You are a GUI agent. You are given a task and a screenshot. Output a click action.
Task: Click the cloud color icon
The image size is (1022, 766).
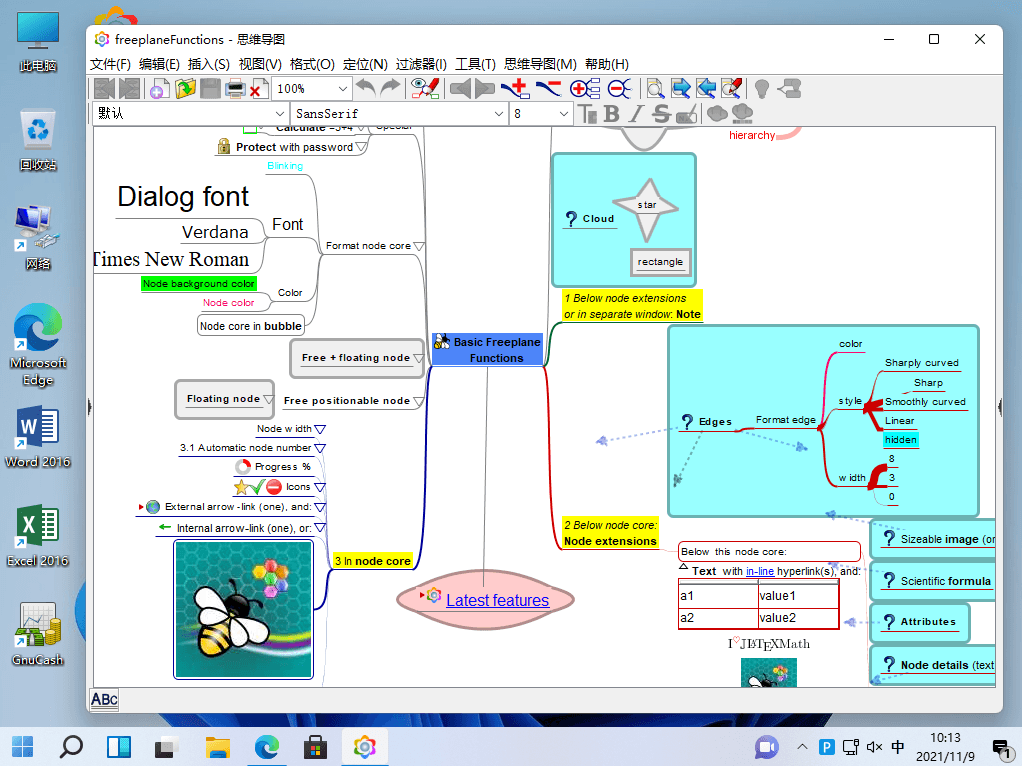point(742,114)
